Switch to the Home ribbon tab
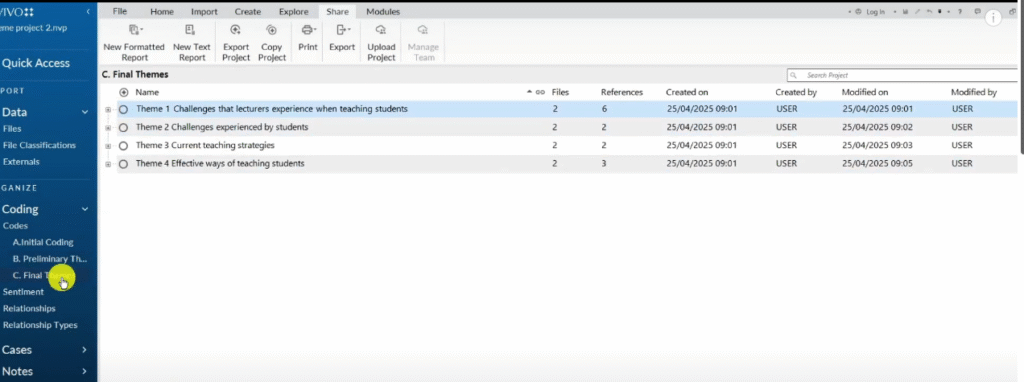 point(162,12)
